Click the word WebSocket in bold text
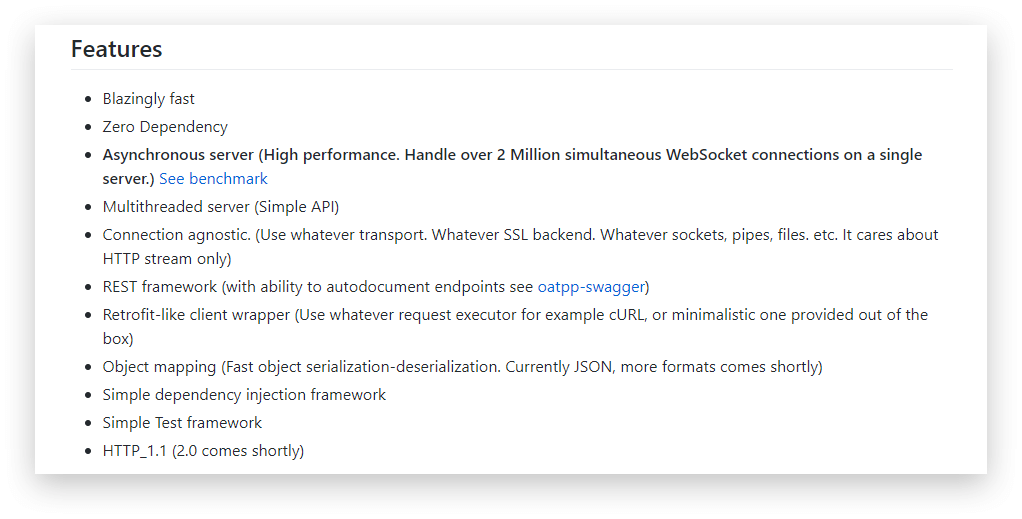 pyautogui.click(x=707, y=155)
